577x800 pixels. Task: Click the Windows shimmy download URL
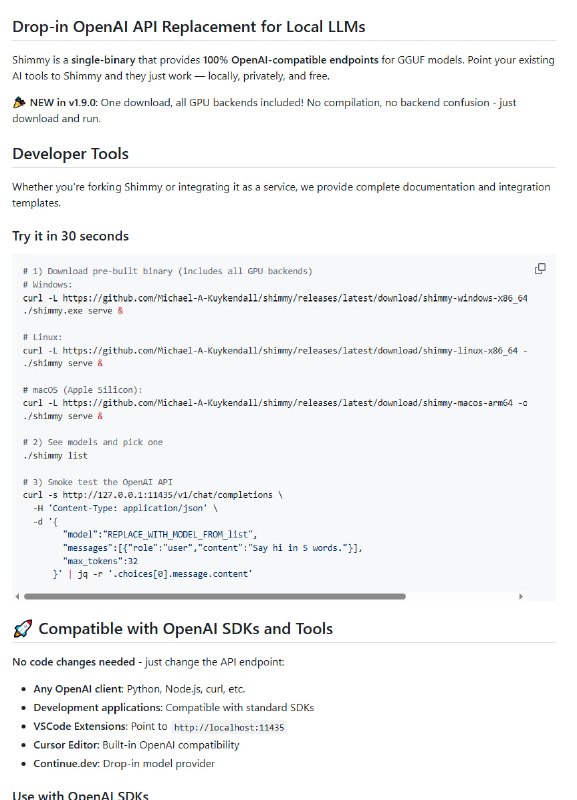point(295,298)
